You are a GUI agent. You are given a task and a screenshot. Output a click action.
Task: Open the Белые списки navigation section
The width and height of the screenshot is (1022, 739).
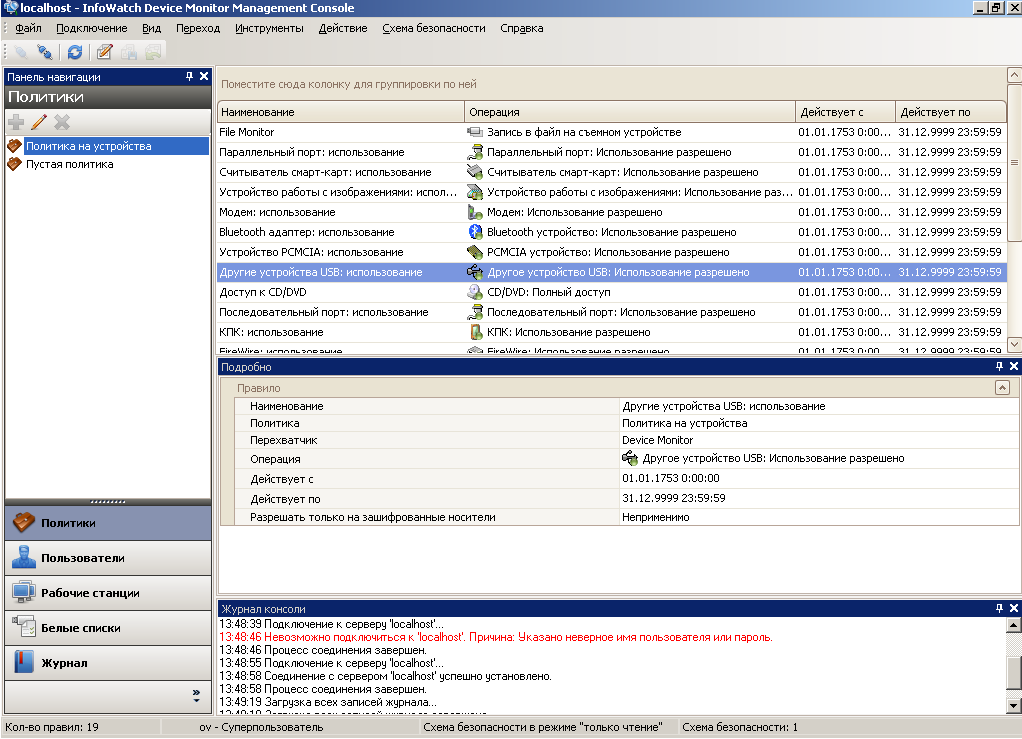pyautogui.click(x=80, y=628)
